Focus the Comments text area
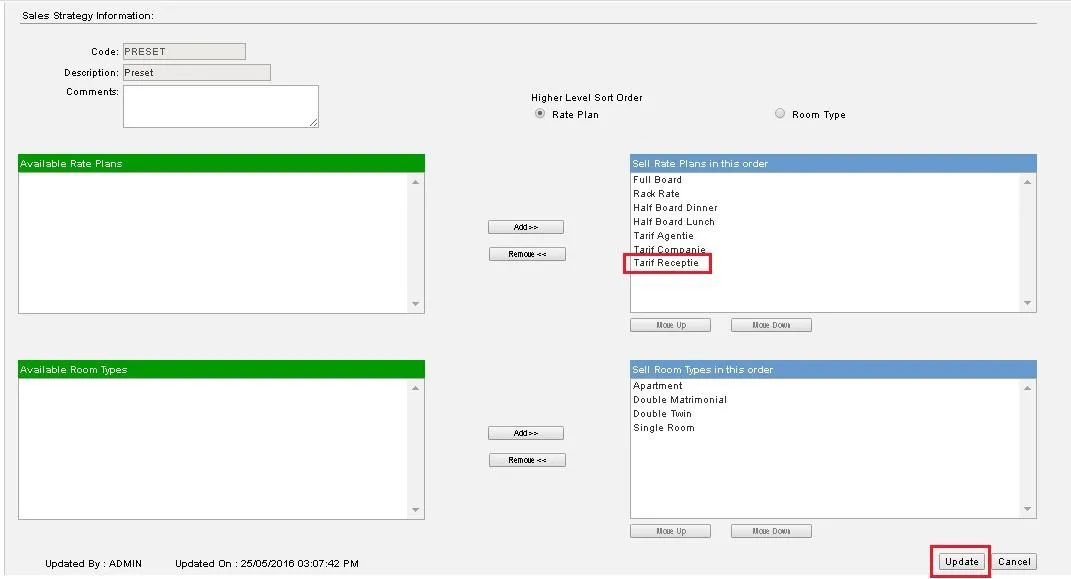The height and width of the screenshot is (579, 1071). [221, 107]
